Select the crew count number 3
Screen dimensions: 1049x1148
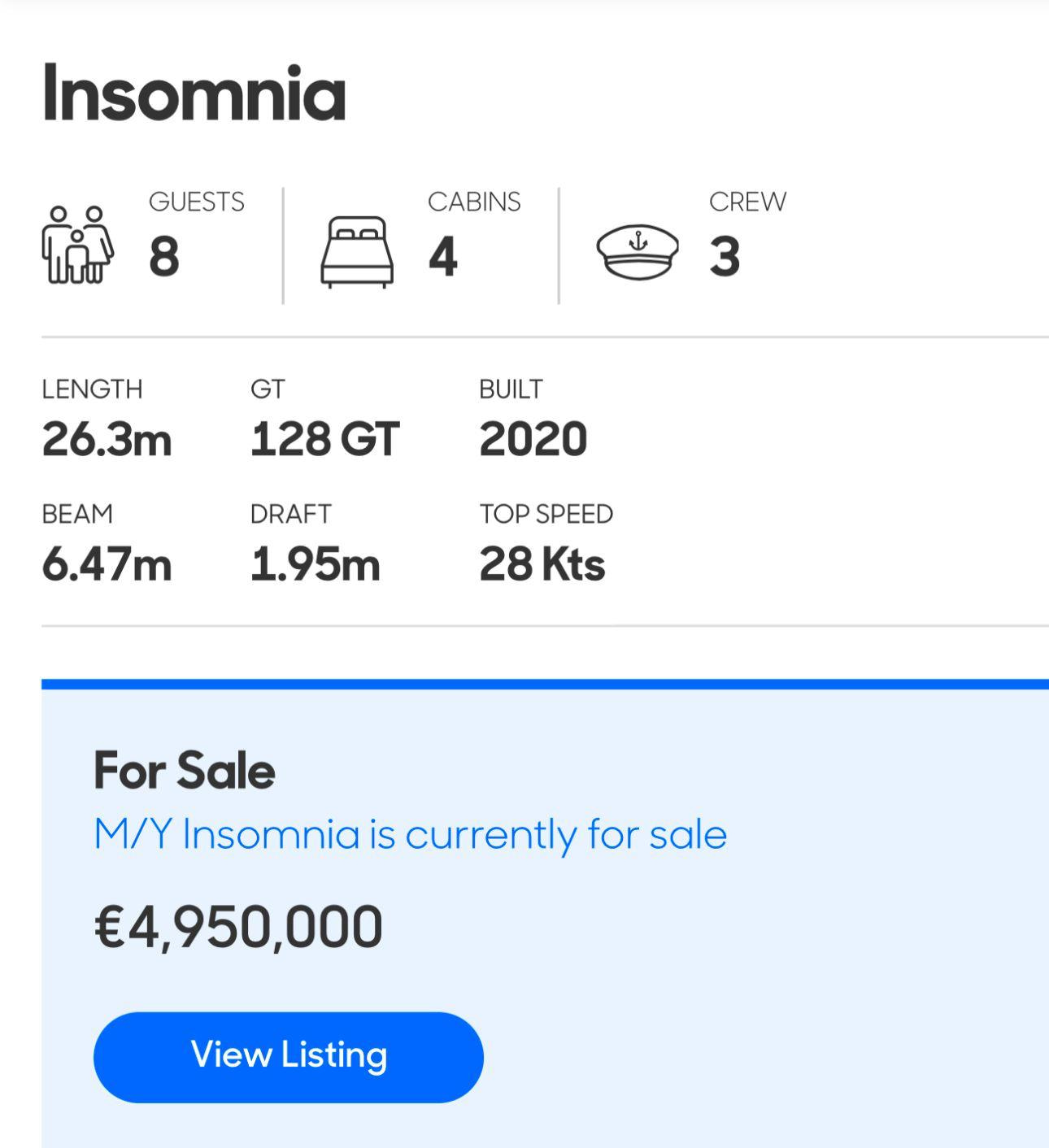click(x=725, y=257)
